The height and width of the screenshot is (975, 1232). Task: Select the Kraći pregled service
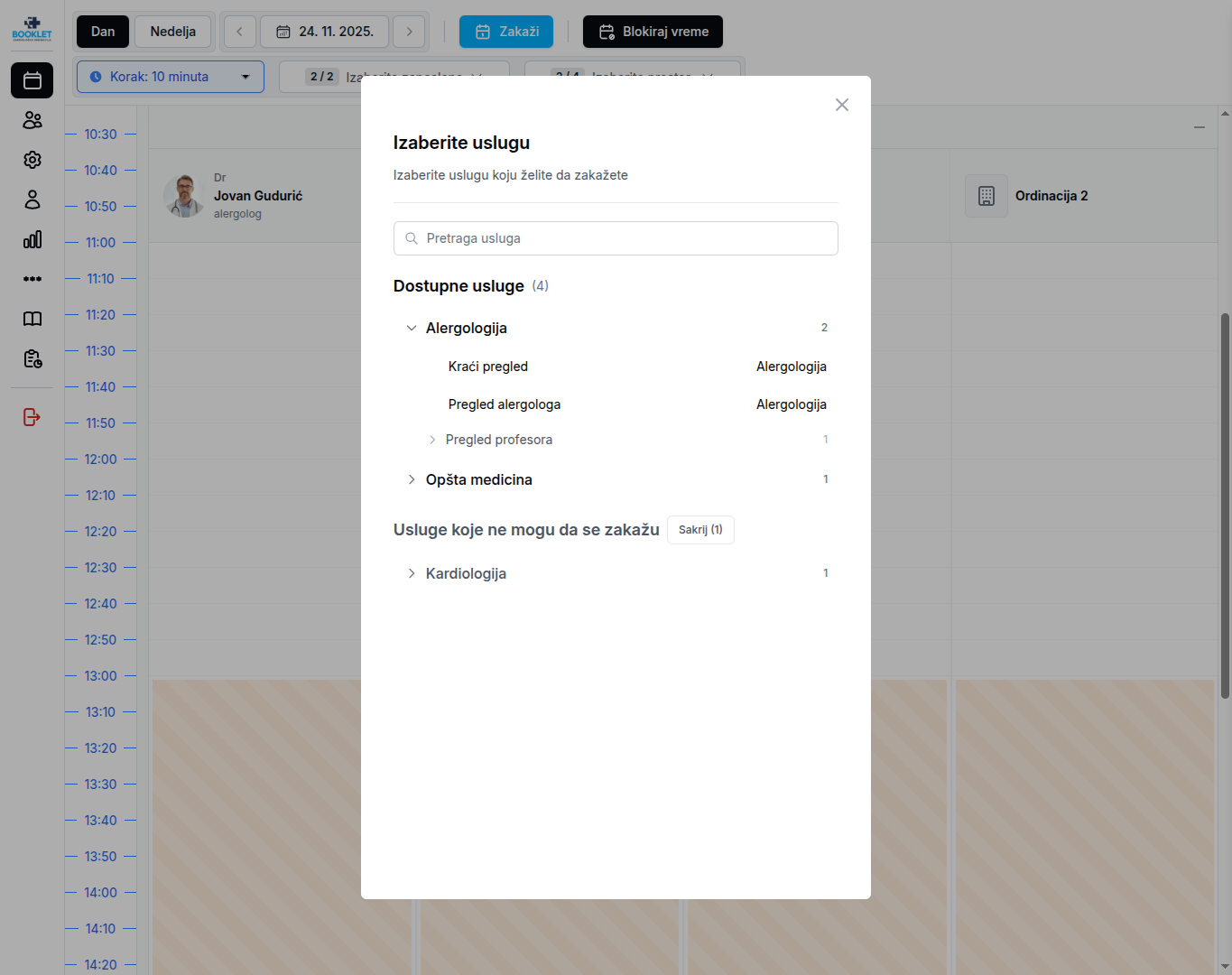488,367
